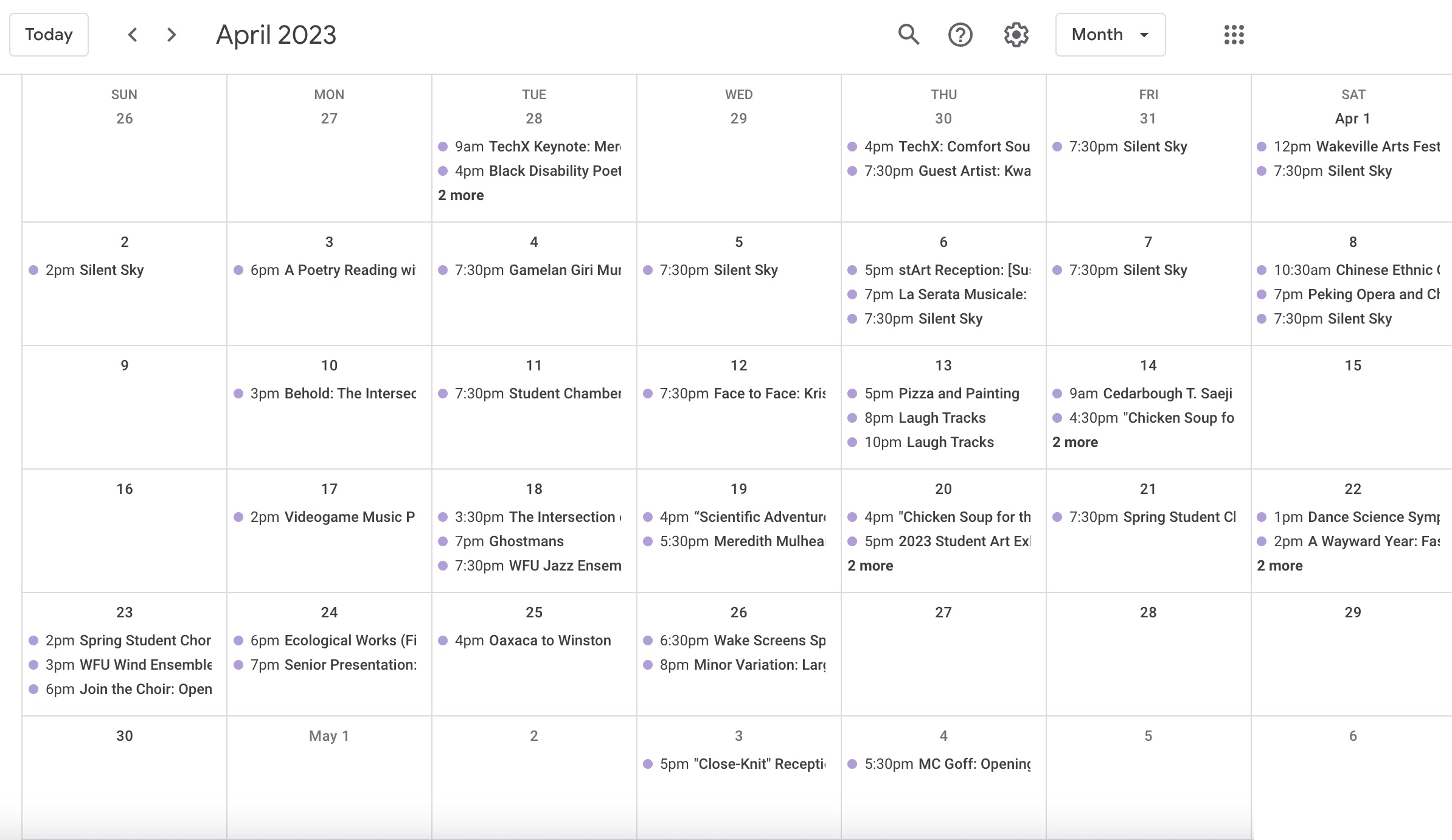1452x840 pixels.
Task: Open 7:30pm Gamelan Giri Mur event
Action: (530, 270)
